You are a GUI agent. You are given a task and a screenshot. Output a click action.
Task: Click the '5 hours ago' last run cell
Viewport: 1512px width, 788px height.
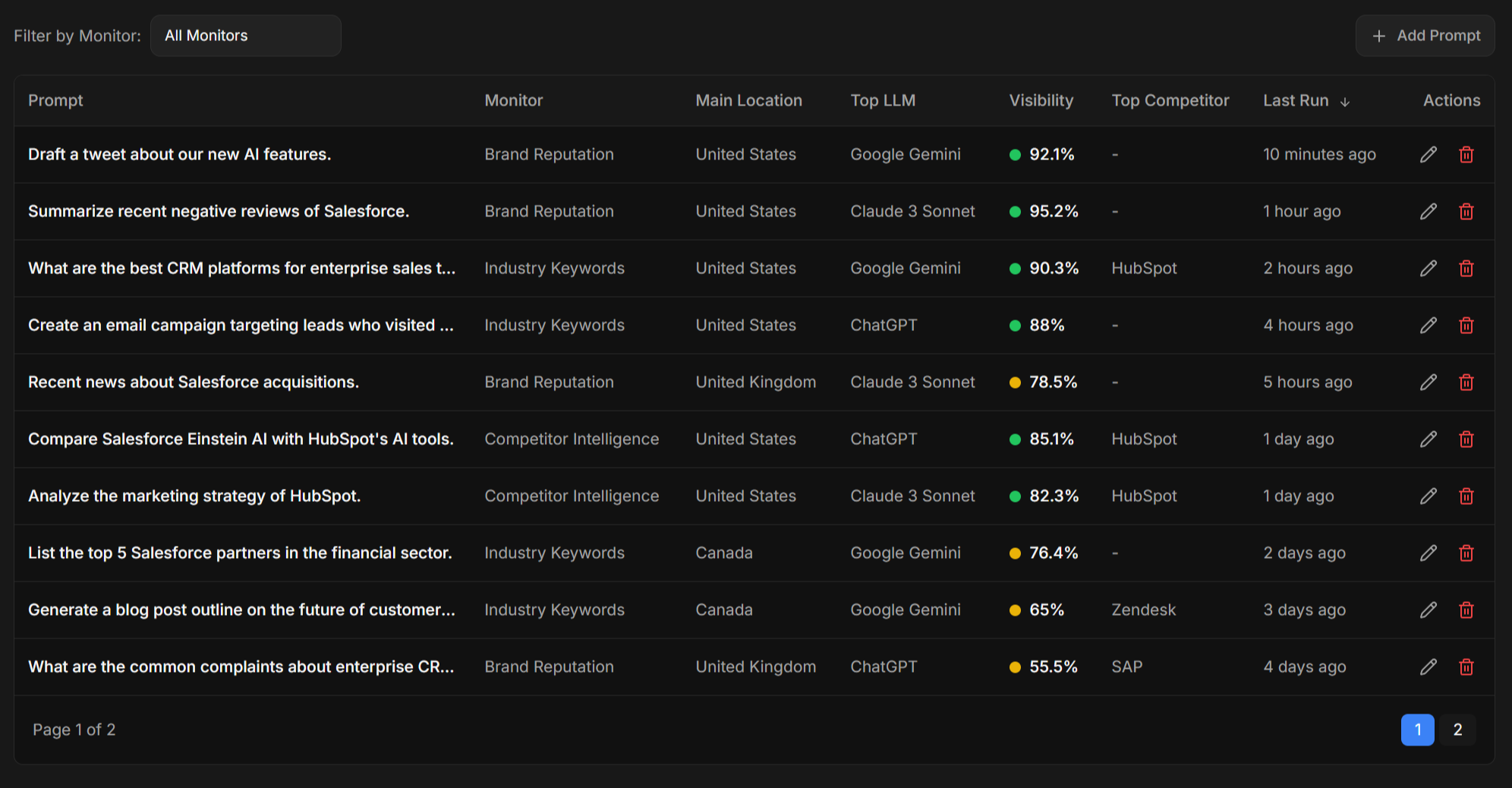(x=1308, y=382)
